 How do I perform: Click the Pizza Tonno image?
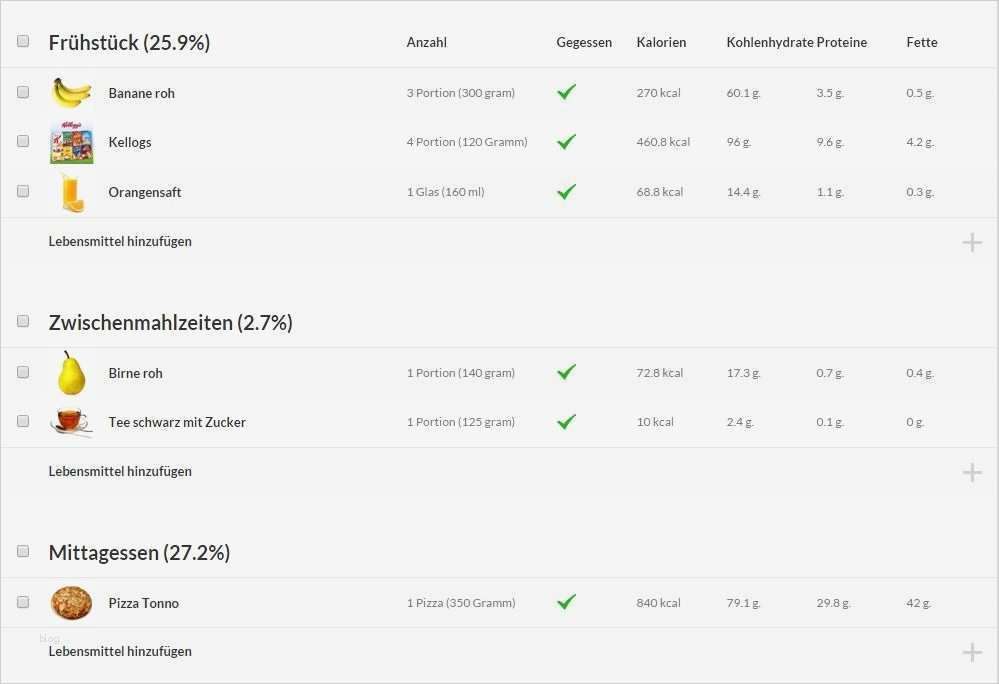click(72, 603)
